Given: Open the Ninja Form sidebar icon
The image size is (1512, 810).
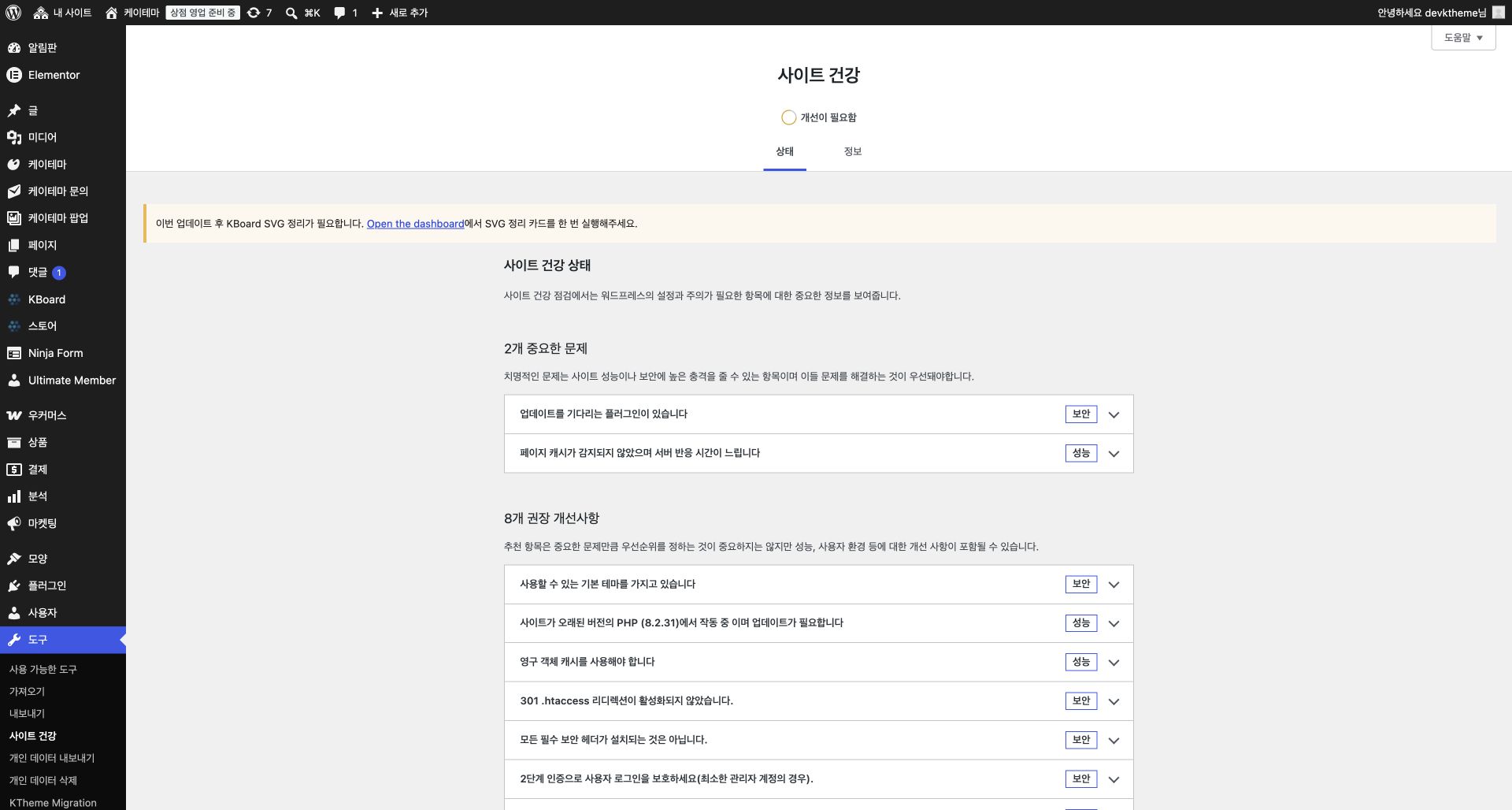Looking at the screenshot, I should [14, 353].
